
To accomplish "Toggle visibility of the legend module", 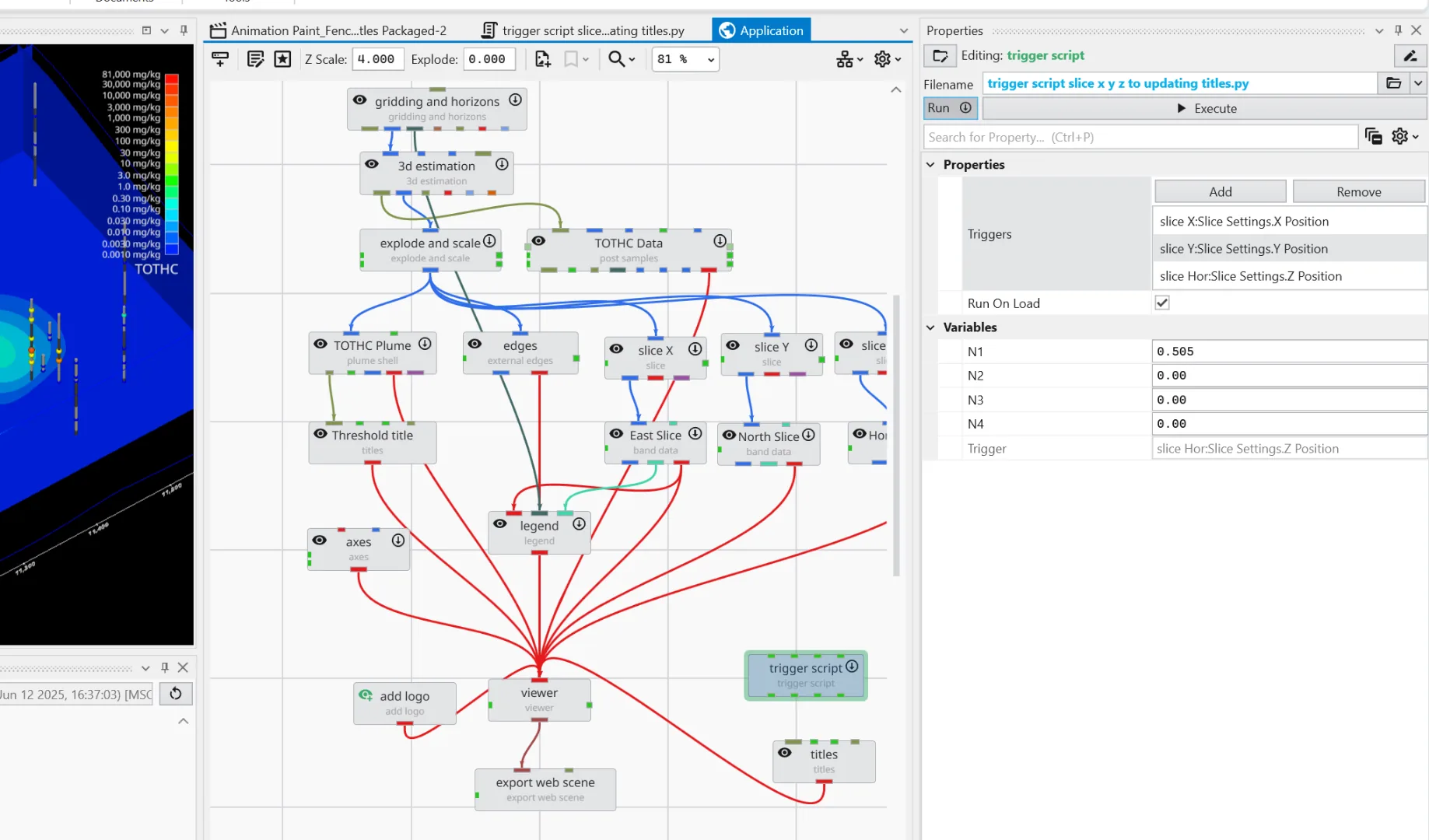I will point(500,524).
